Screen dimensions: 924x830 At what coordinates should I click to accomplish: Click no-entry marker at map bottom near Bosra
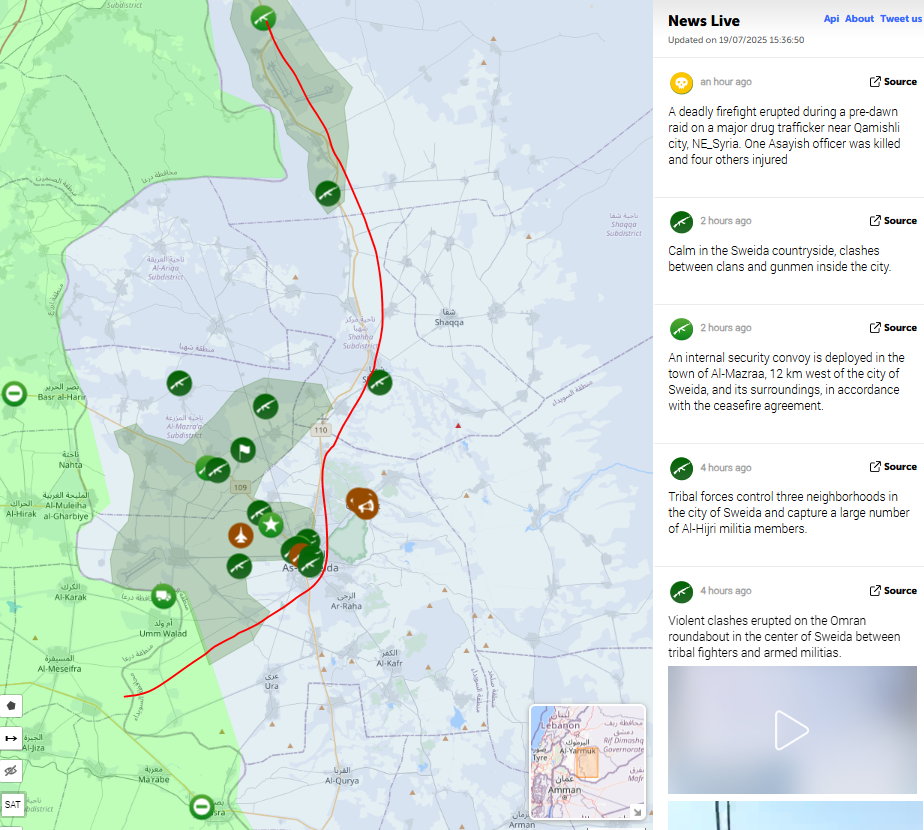202,806
